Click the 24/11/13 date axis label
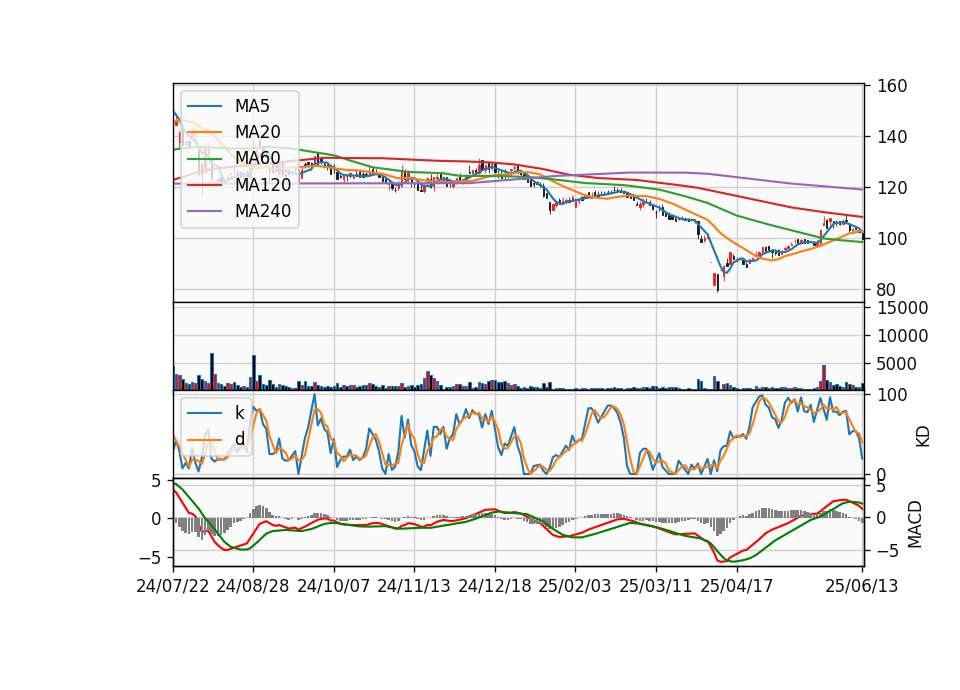 tap(414, 586)
